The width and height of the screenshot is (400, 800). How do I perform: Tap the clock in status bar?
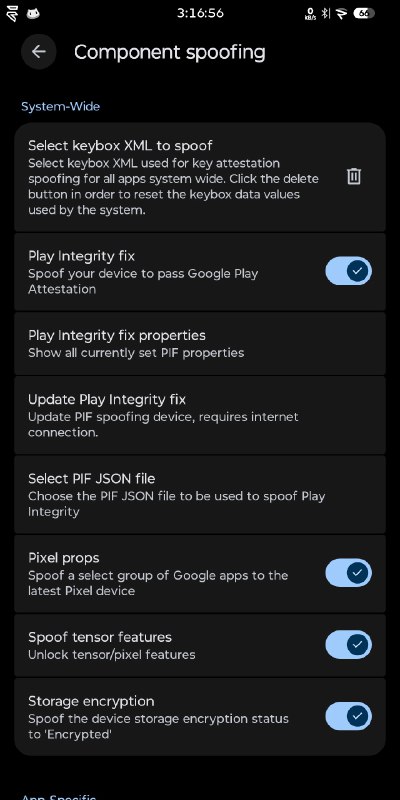(200, 13)
